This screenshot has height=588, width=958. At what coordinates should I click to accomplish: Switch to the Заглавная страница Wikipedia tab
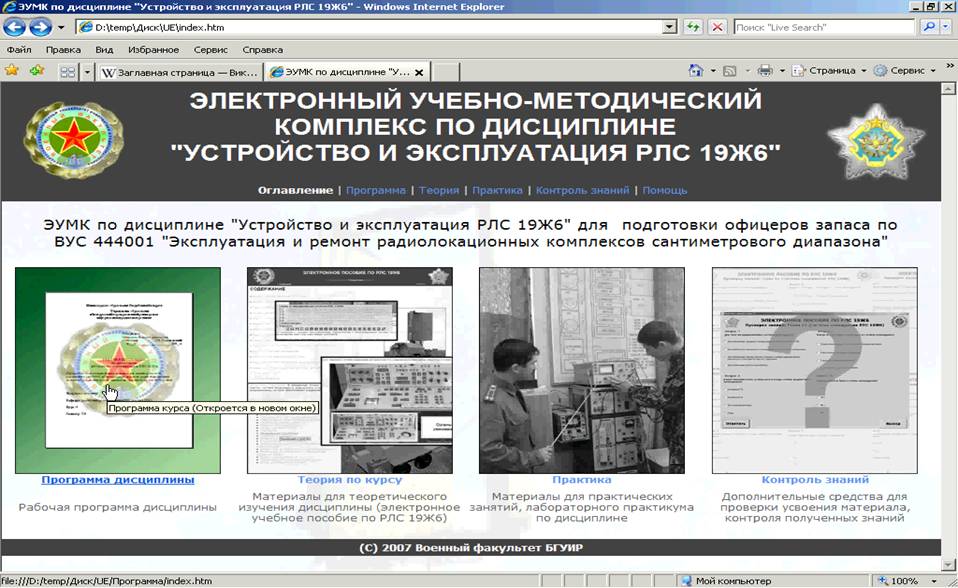pos(178,72)
